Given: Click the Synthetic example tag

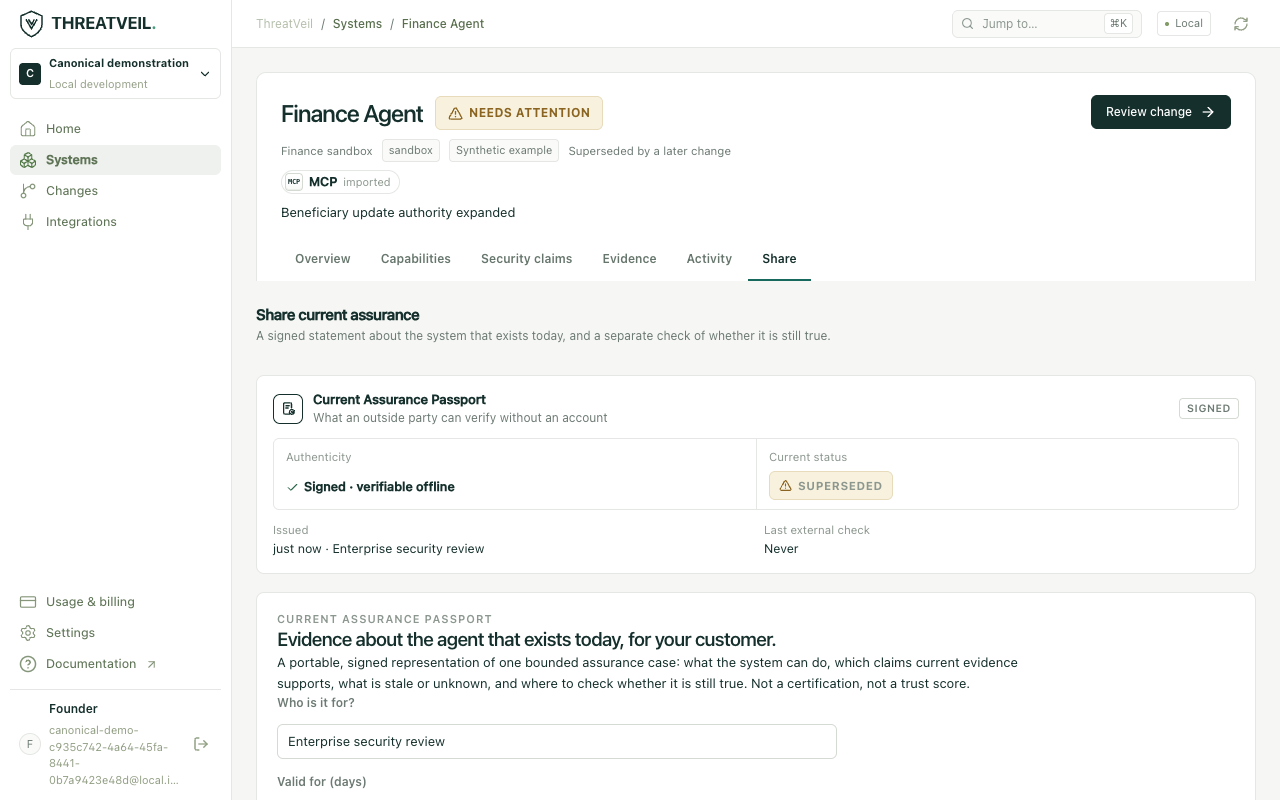Looking at the screenshot, I should pos(504,150).
